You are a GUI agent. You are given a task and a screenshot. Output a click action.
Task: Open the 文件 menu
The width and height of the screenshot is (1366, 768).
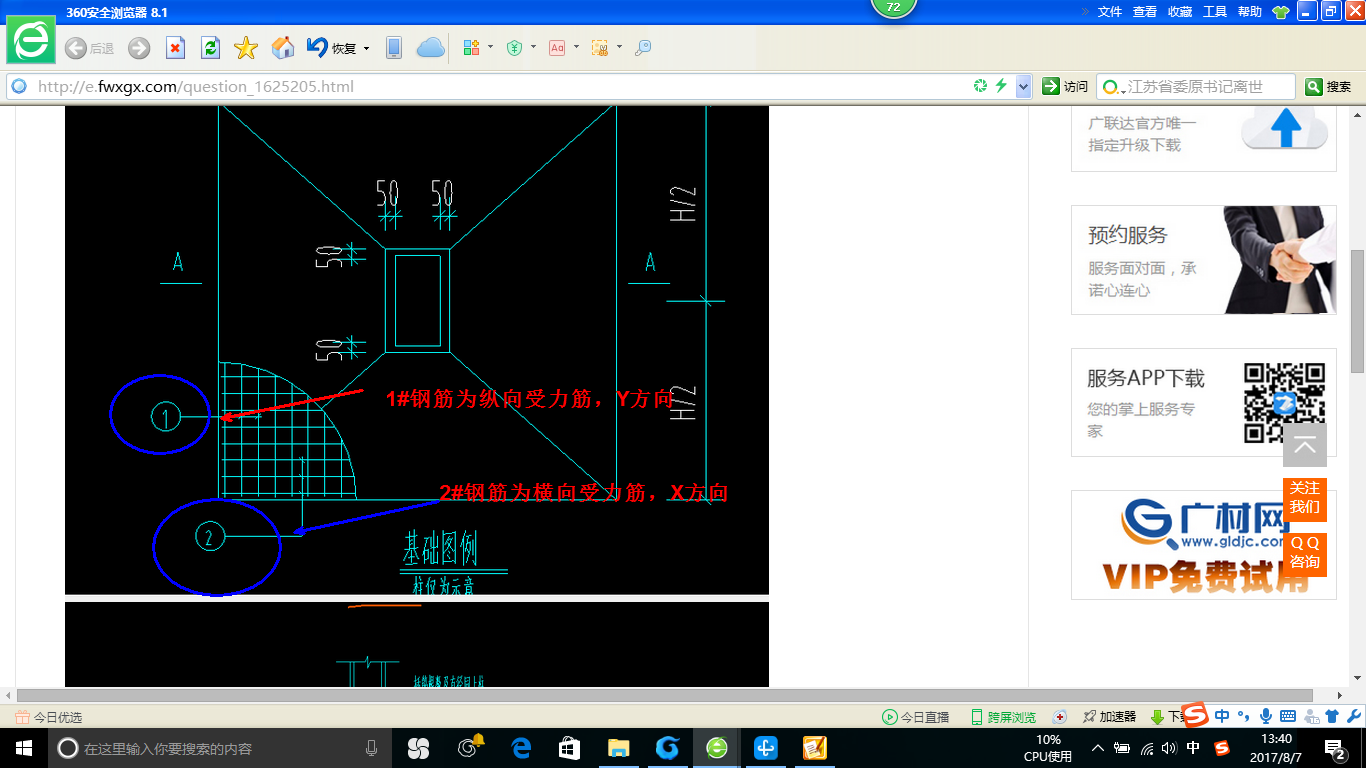point(1110,12)
